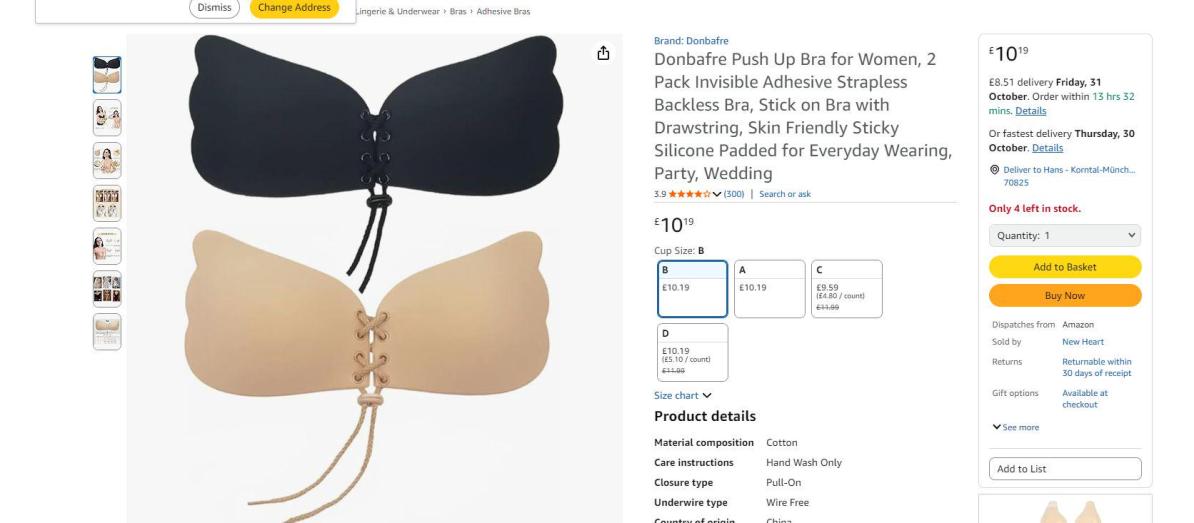The image size is (1194, 523).
Task: Select cup size A option
Action: click(769, 289)
